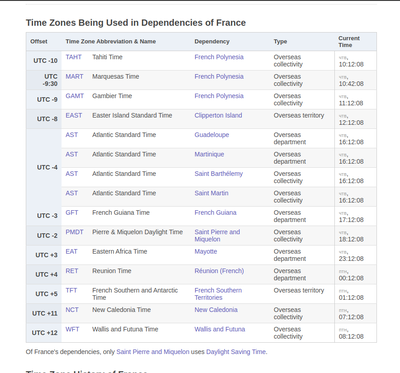The width and height of the screenshot is (400, 373).
Task: Open the Guadeloupe dependency link
Action: (x=212, y=135)
